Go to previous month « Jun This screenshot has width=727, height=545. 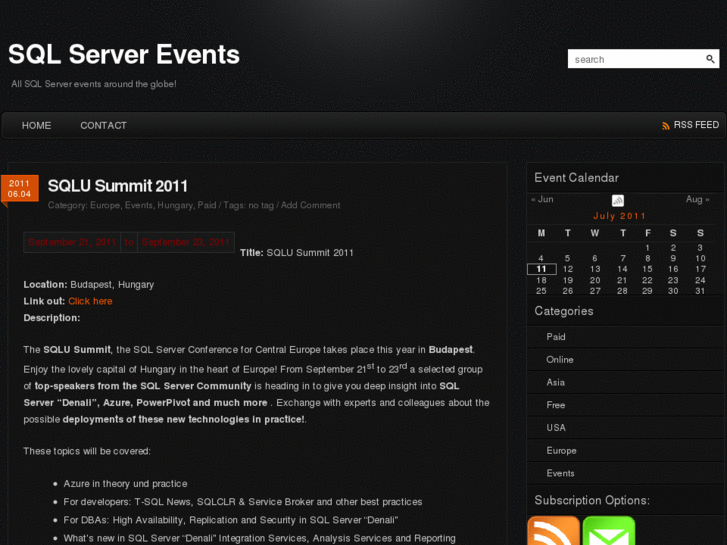pyautogui.click(x=542, y=199)
